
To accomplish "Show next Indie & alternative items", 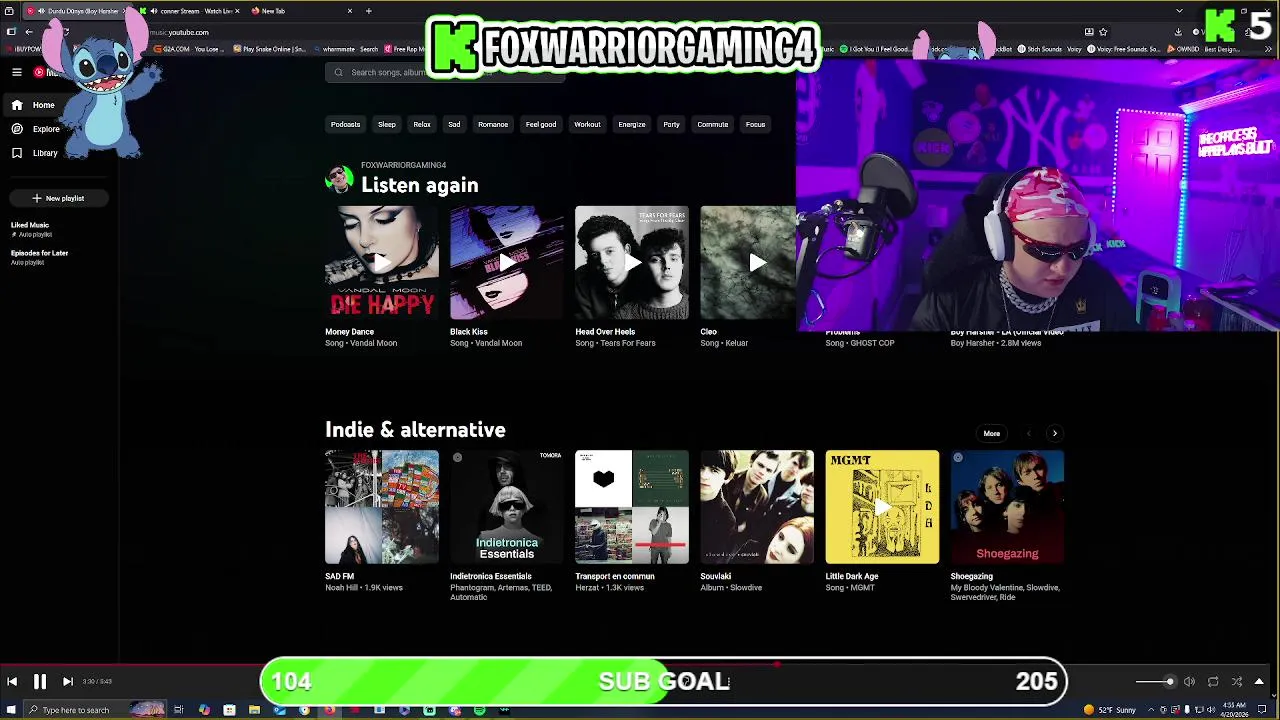I will pos(1055,434).
